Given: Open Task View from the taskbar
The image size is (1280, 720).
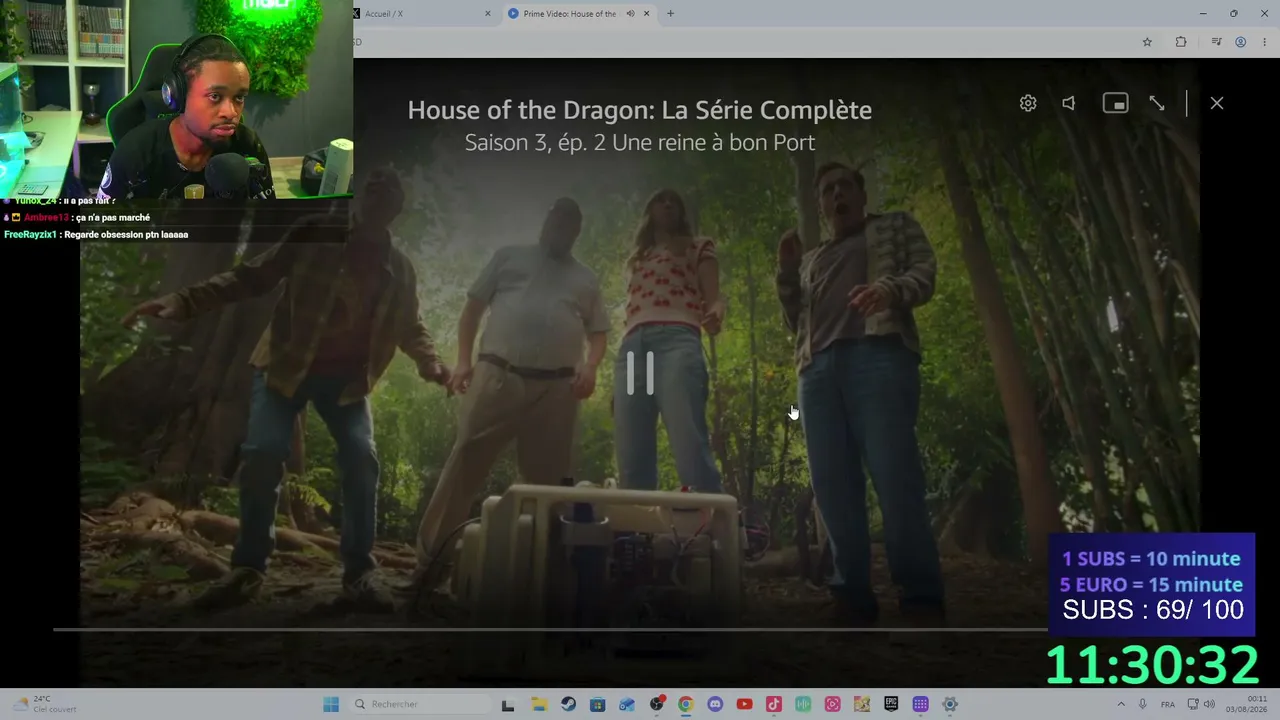Looking at the screenshot, I should click(x=508, y=704).
